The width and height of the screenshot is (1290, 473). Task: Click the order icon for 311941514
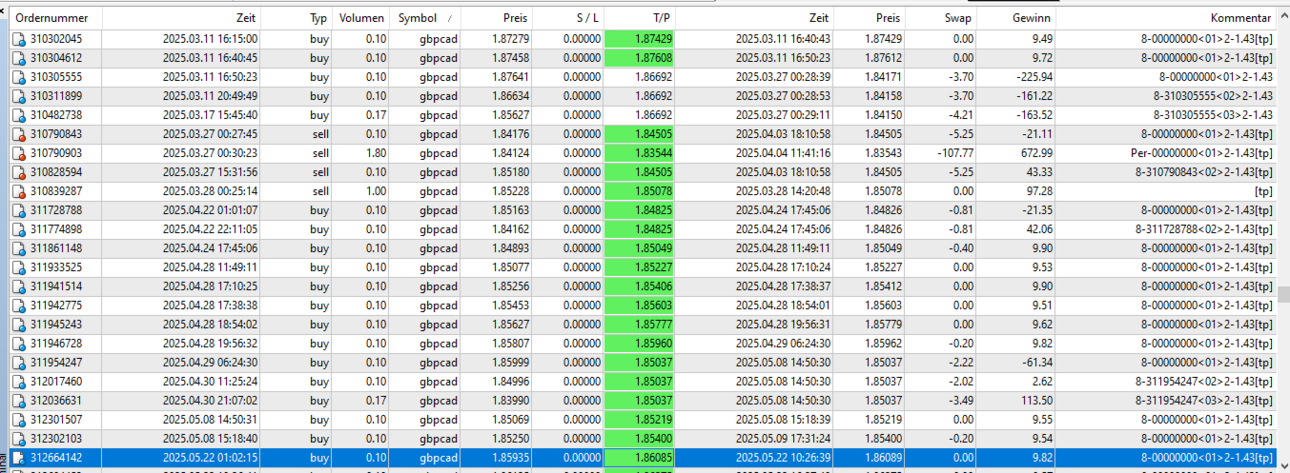tap(19, 286)
